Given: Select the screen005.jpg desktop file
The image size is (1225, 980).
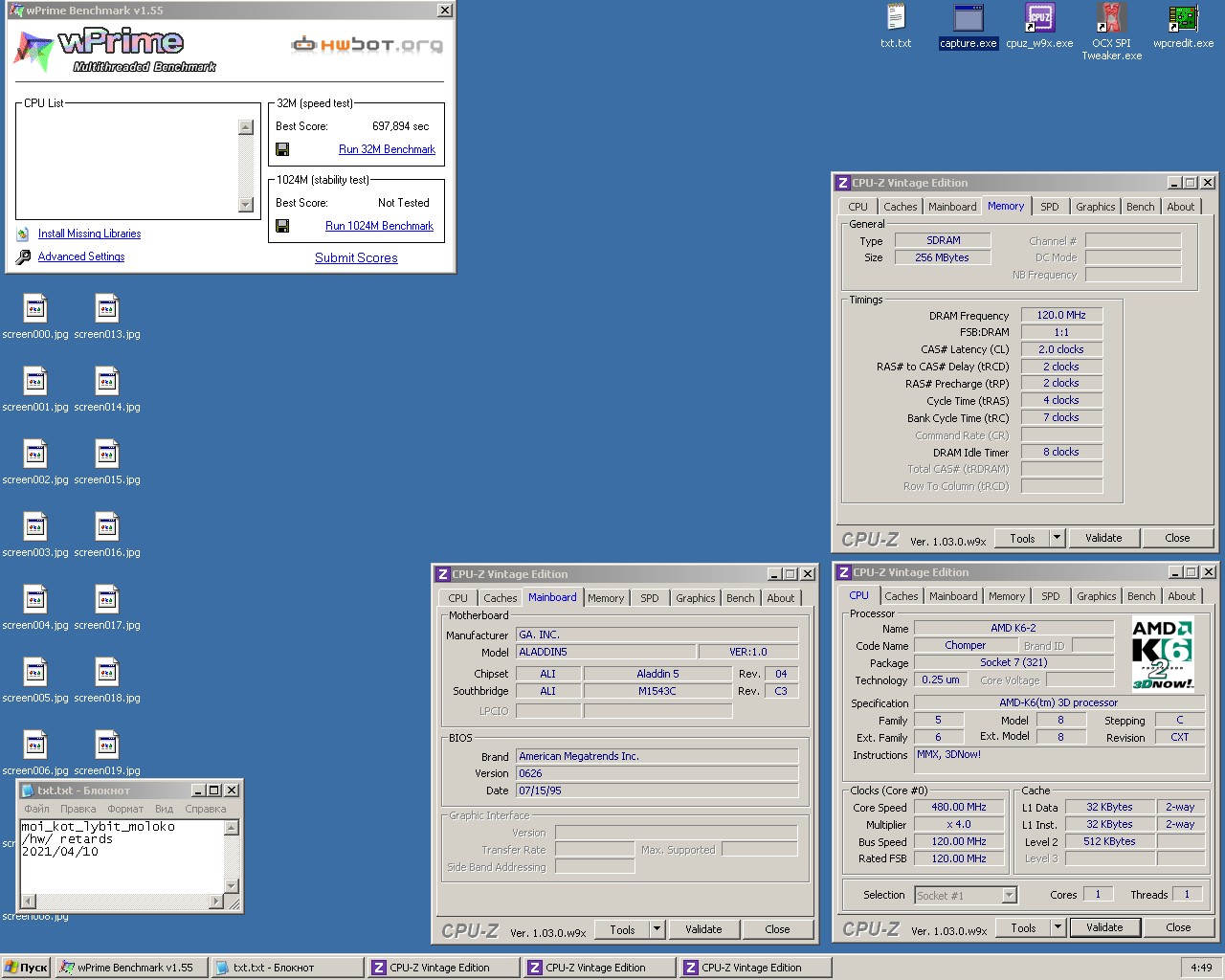Looking at the screenshot, I should point(35,680).
